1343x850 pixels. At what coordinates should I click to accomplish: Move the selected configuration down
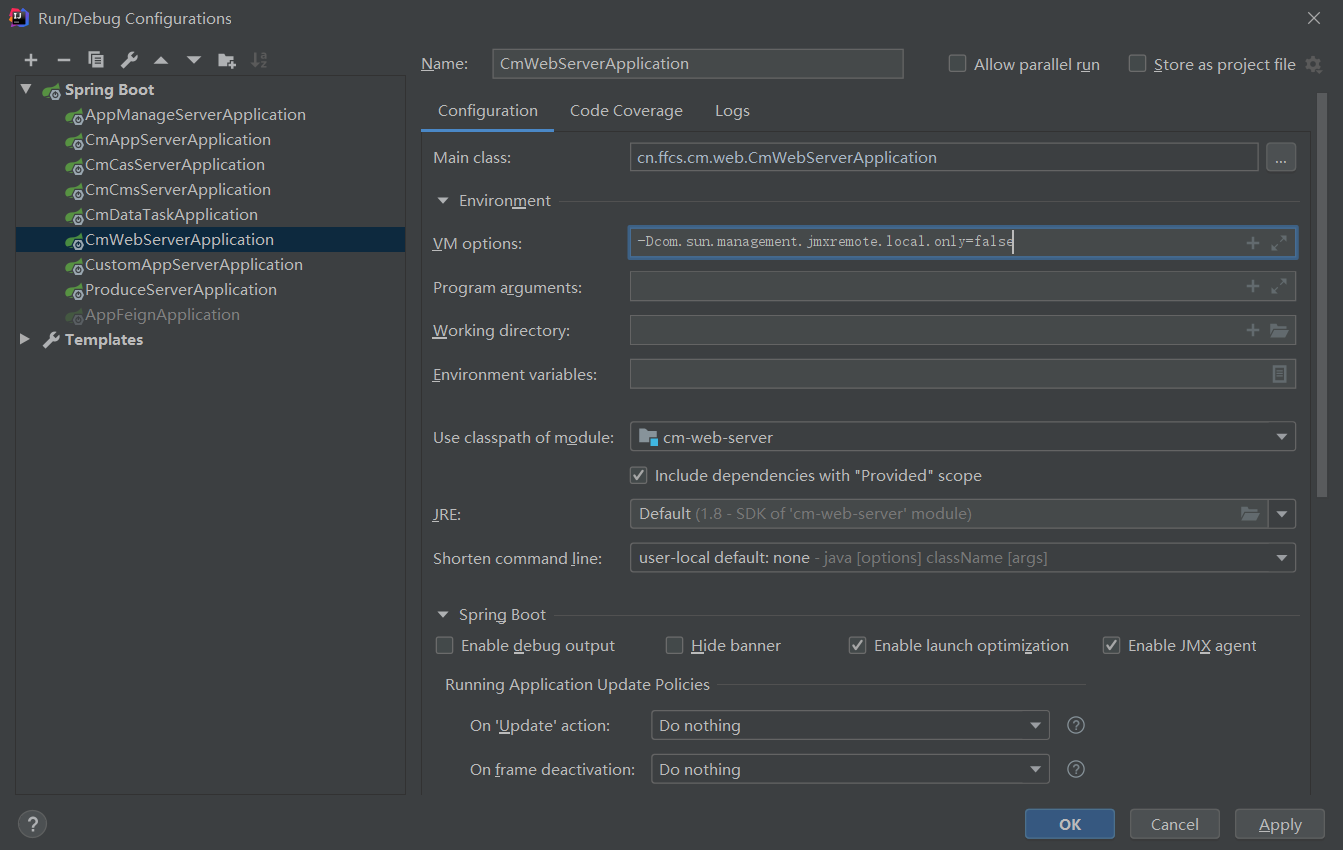[x=194, y=60]
